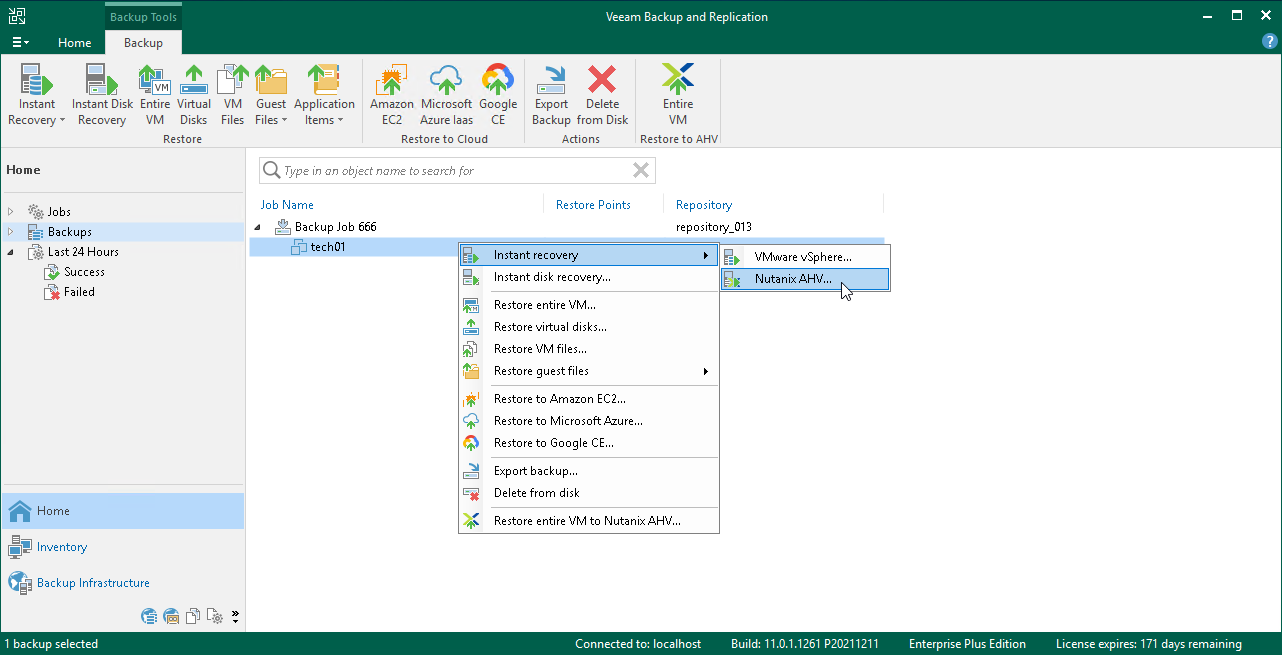Select Restore virtual disks... menu item
Image resolution: width=1282 pixels, height=655 pixels.
point(588,327)
